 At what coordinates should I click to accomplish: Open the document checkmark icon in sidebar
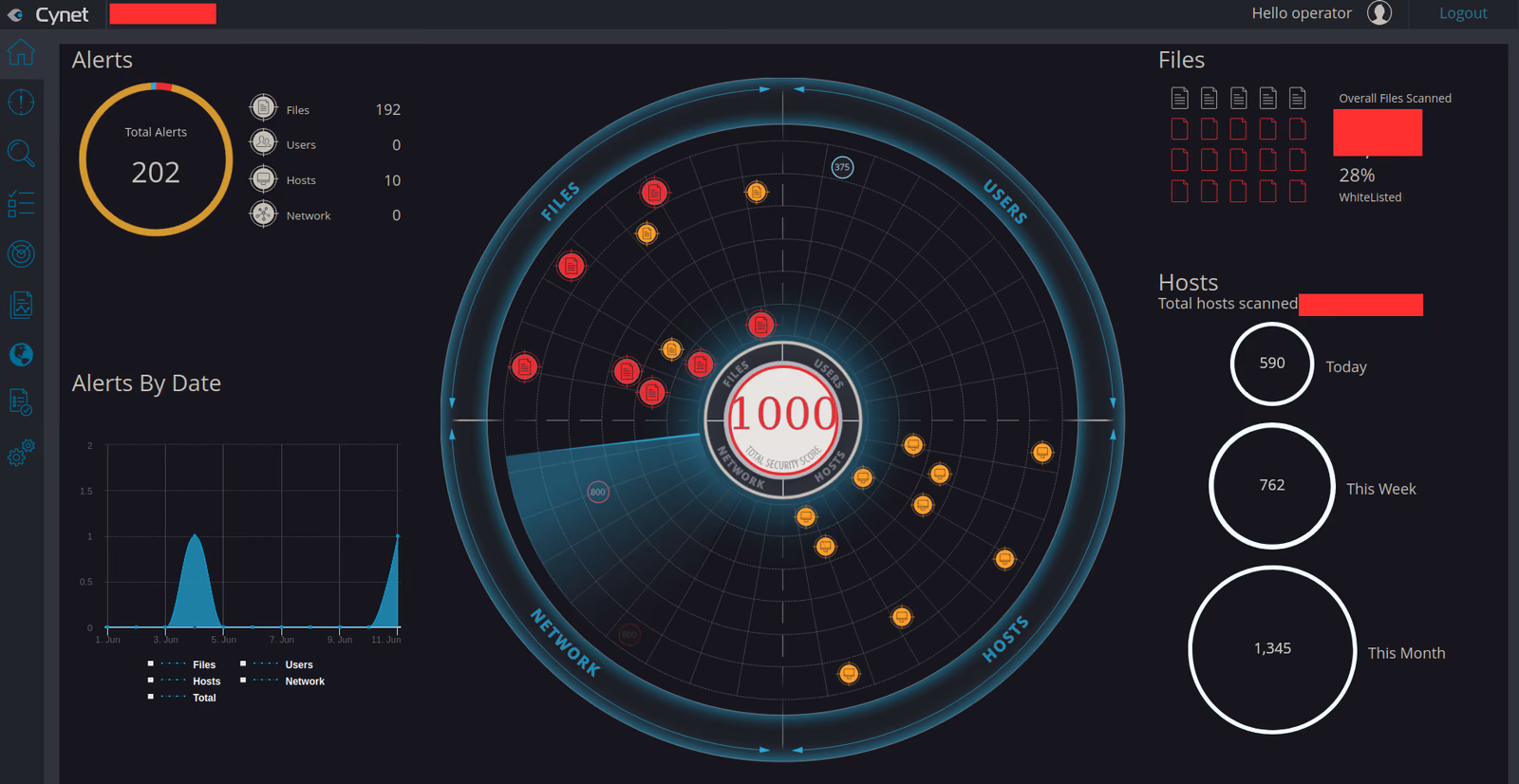[21, 401]
